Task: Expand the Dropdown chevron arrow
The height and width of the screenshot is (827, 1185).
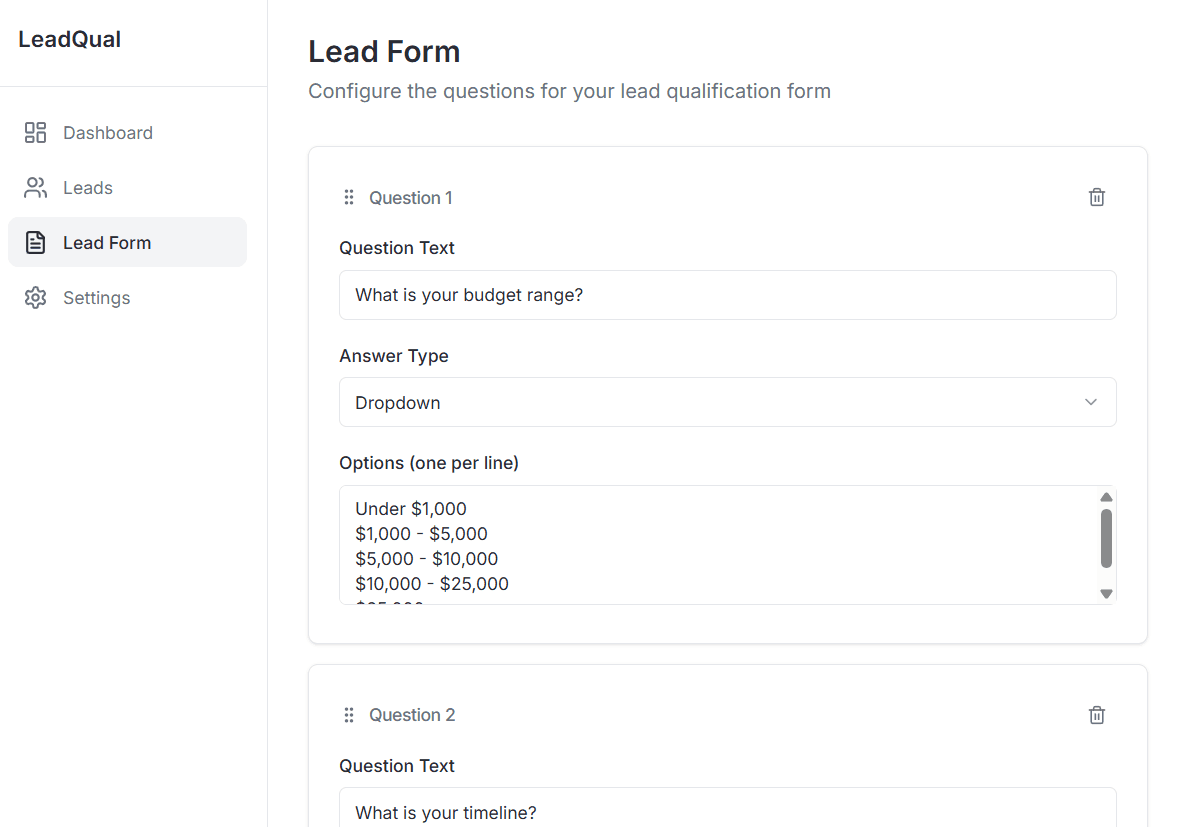Action: 1091,402
